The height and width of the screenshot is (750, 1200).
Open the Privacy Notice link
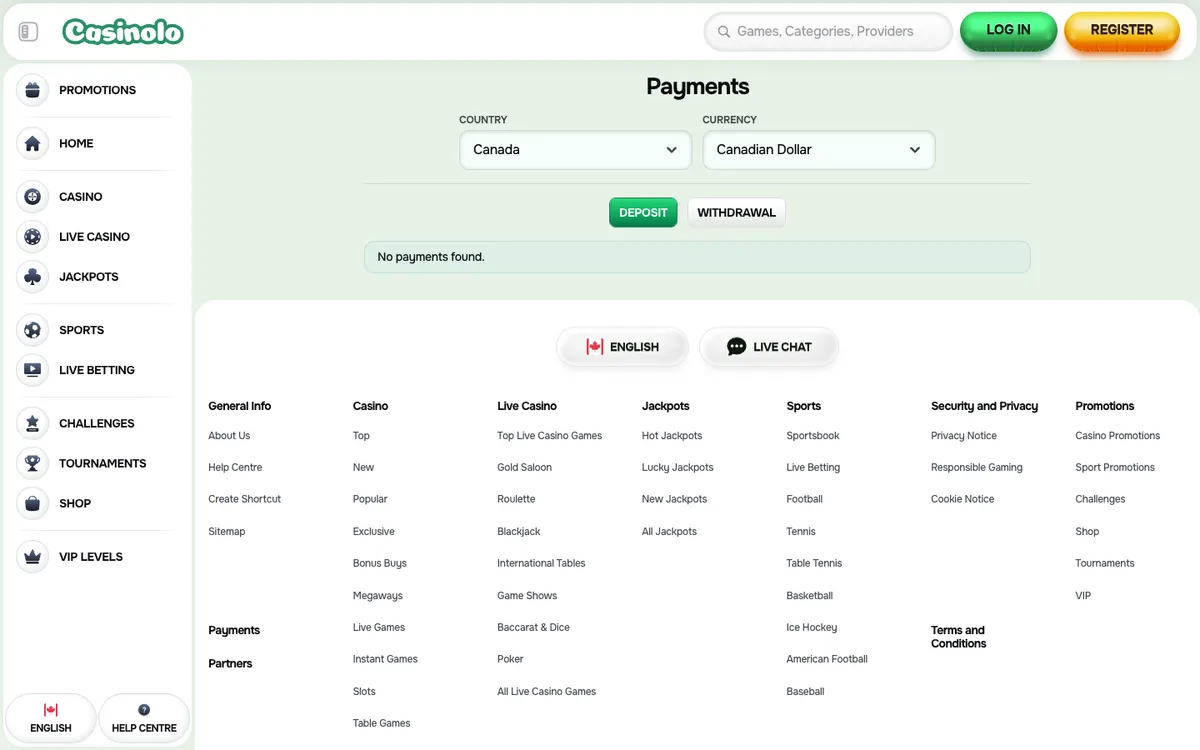pyautogui.click(x=964, y=436)
